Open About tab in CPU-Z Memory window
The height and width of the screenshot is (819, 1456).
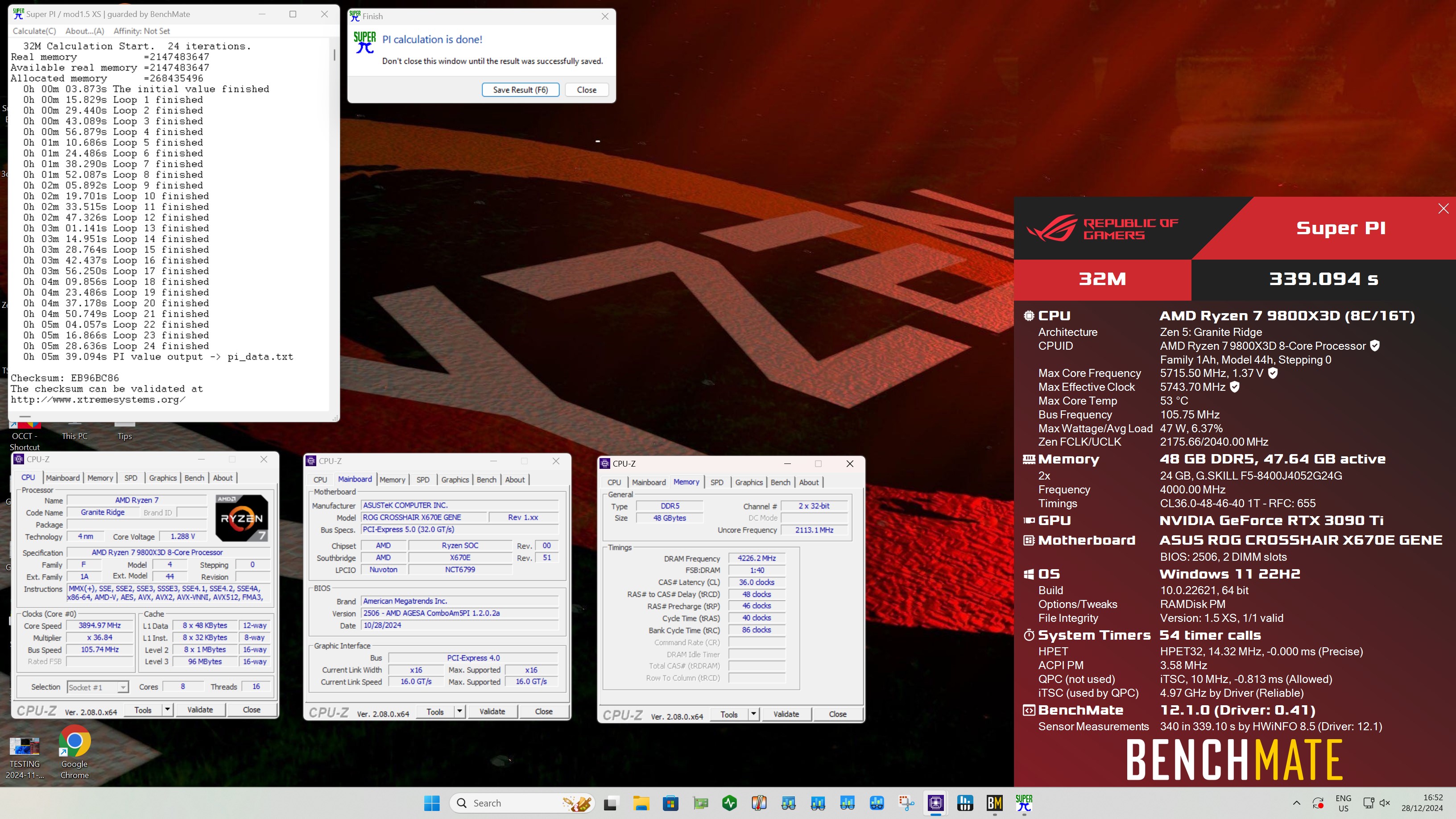coord(809,482)
